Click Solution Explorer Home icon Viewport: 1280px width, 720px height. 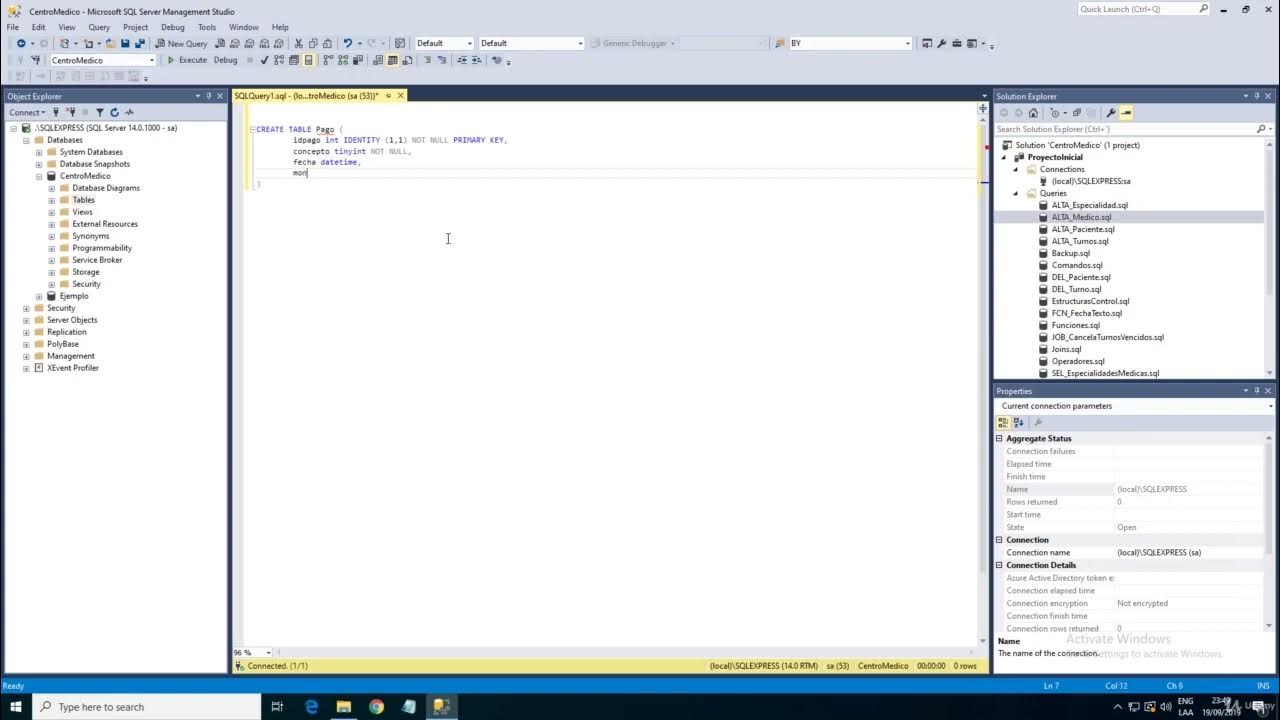click(x=1033, y=113)
